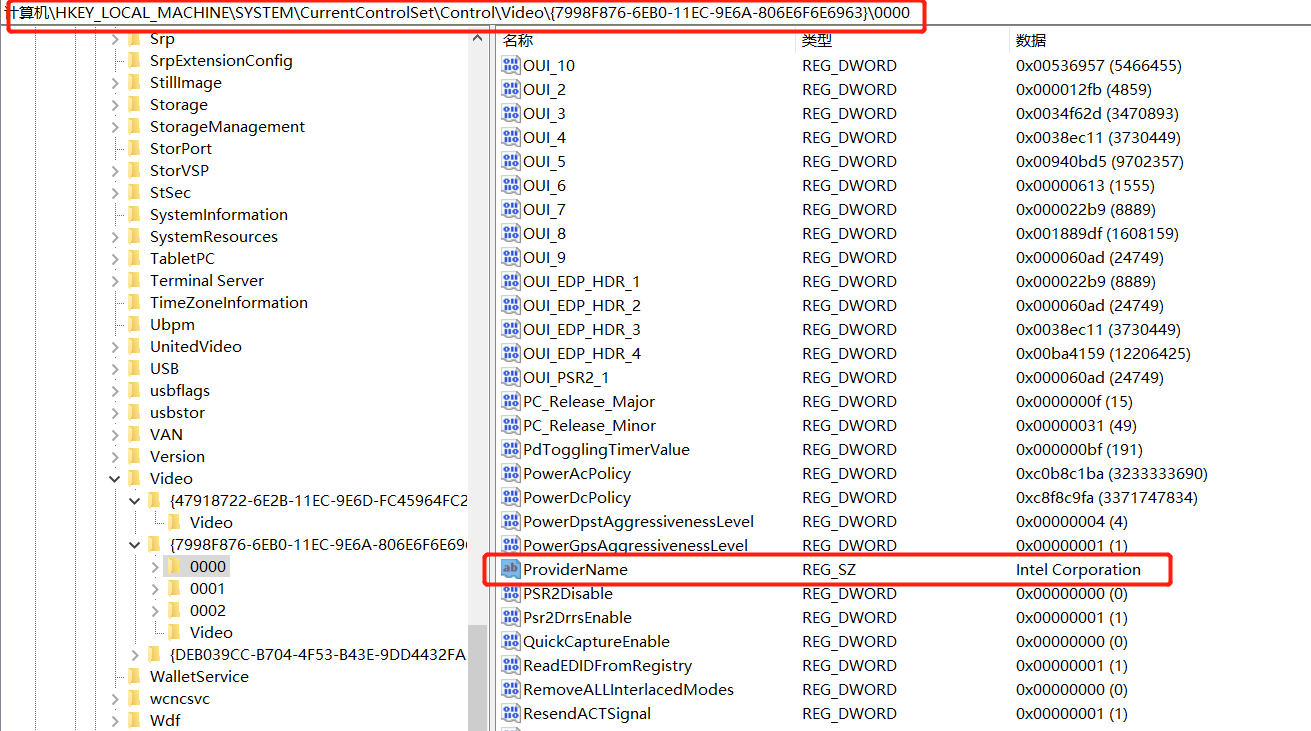Click the REG_SZ "ab" icon beside ProviderName
Image resolution: width=1311 pixels, height=731 pixels.
pos(509,569)
